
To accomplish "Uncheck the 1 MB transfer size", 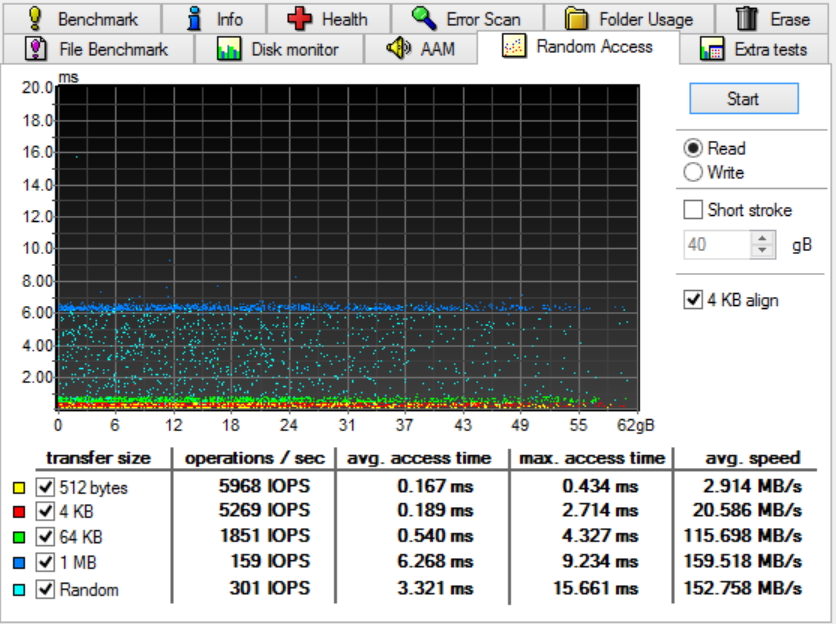I will tap(45, 562).
